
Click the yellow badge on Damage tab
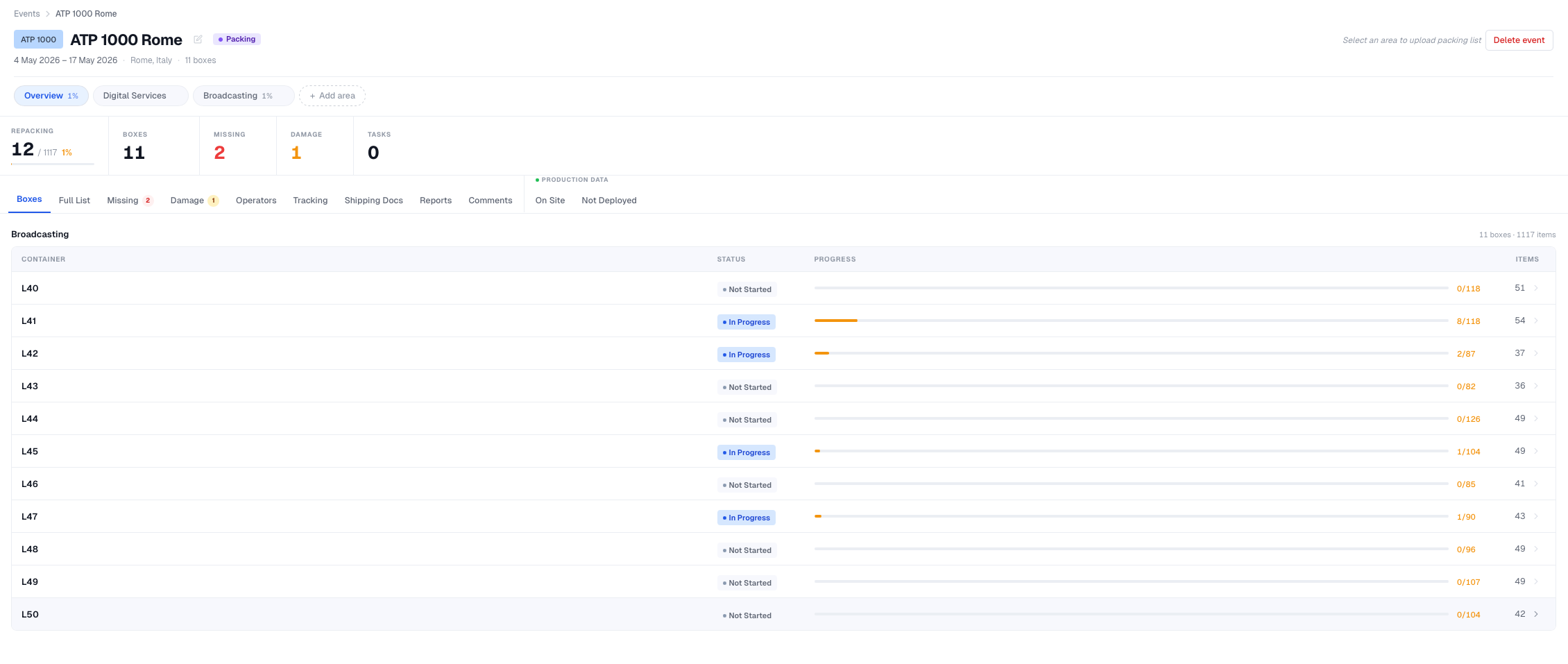click(214, 201)
